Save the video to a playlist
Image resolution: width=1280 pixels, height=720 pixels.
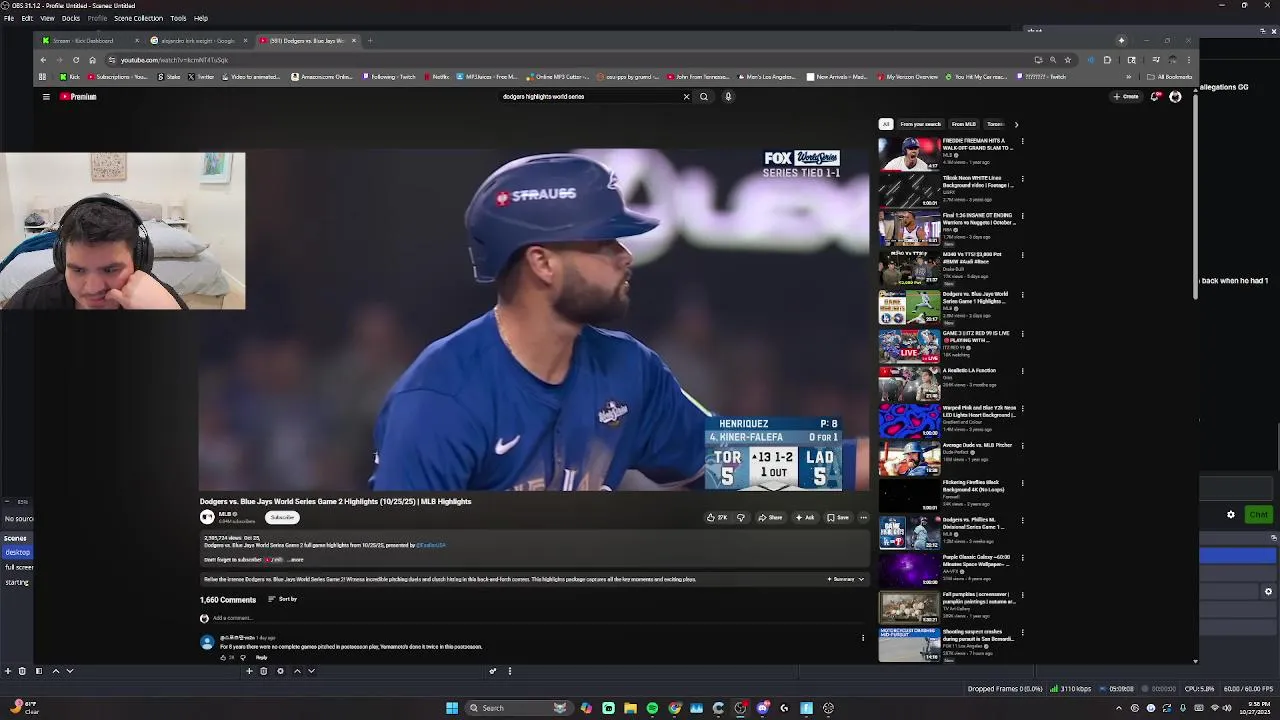[x=838, y=517]
